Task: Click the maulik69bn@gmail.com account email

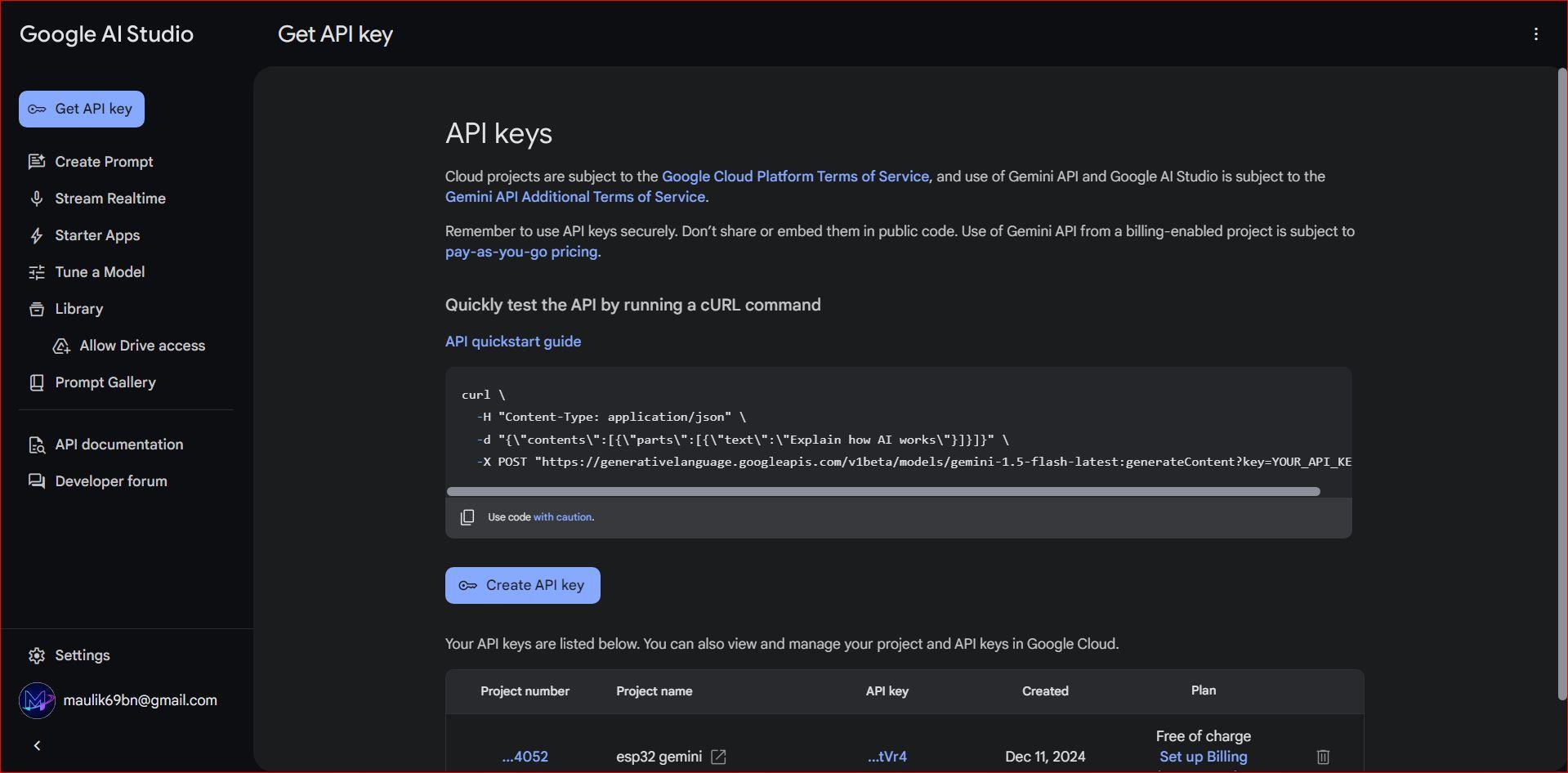Action: coord(141,700)
